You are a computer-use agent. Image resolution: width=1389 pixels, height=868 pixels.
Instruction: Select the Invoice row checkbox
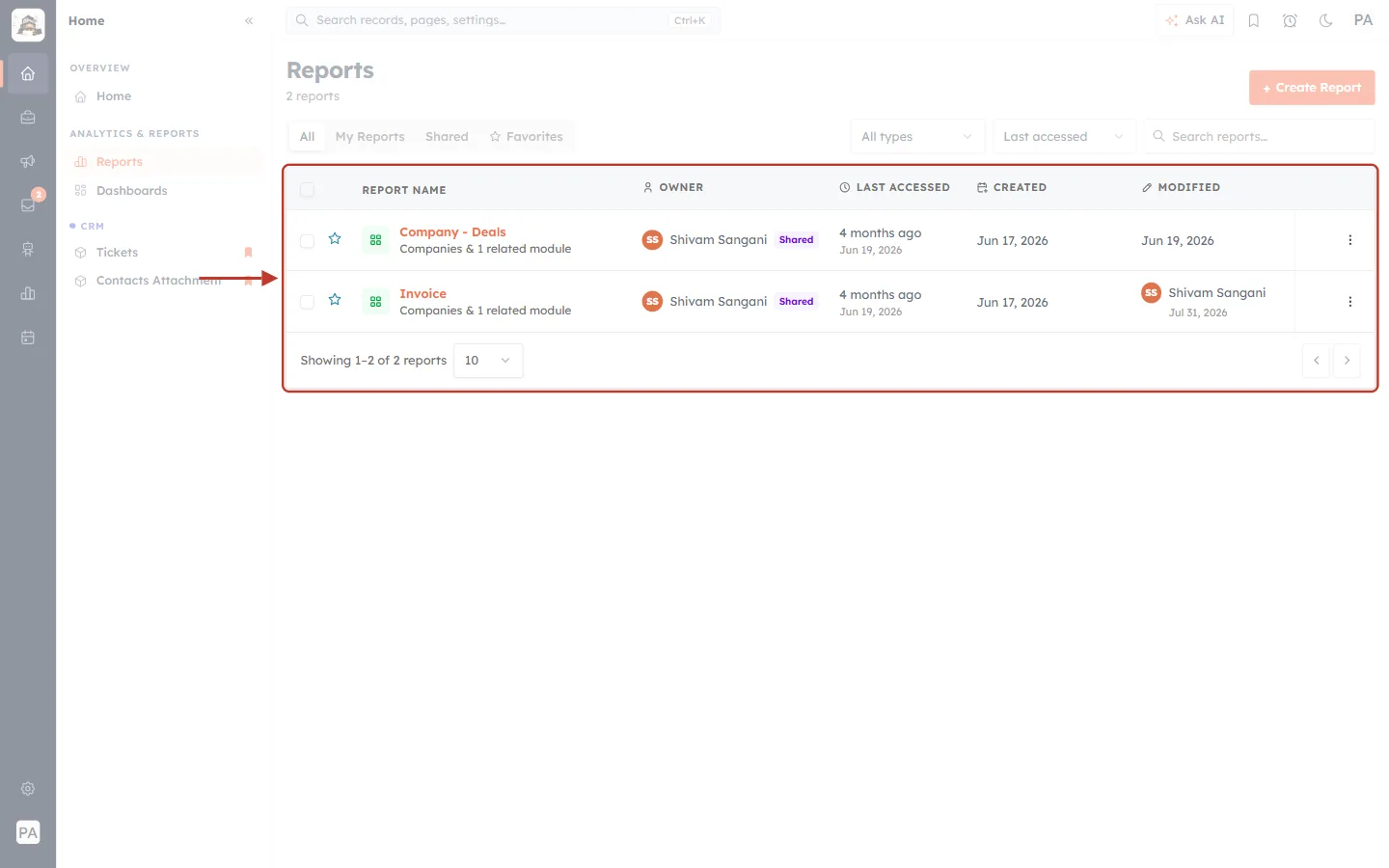[307, 303]
